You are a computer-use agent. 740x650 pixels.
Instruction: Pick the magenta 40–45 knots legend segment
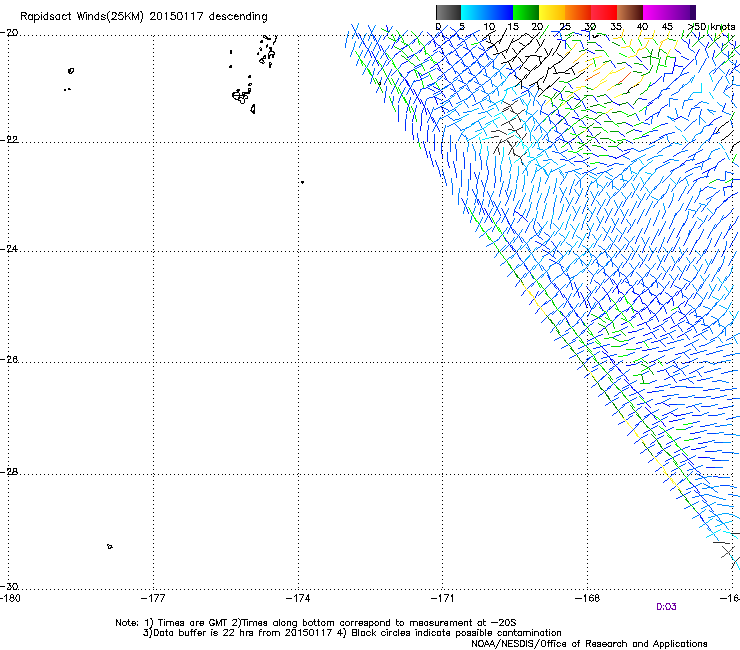656,12
